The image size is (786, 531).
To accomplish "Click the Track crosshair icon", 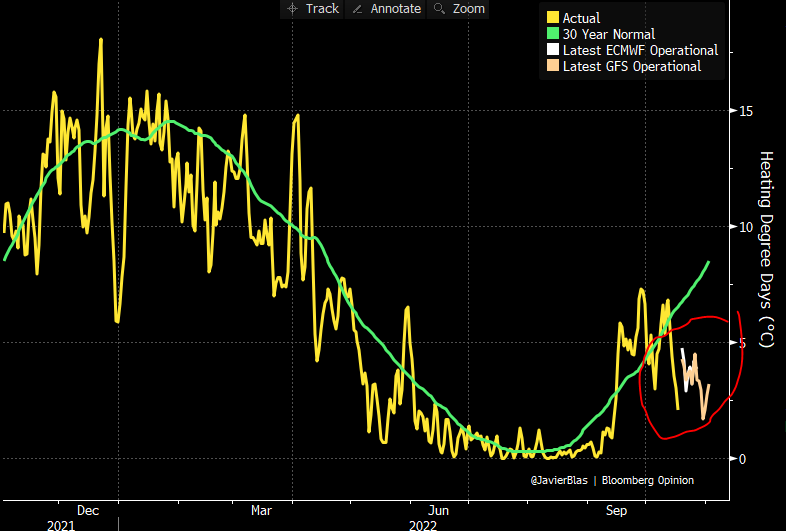I will (293, 9).
